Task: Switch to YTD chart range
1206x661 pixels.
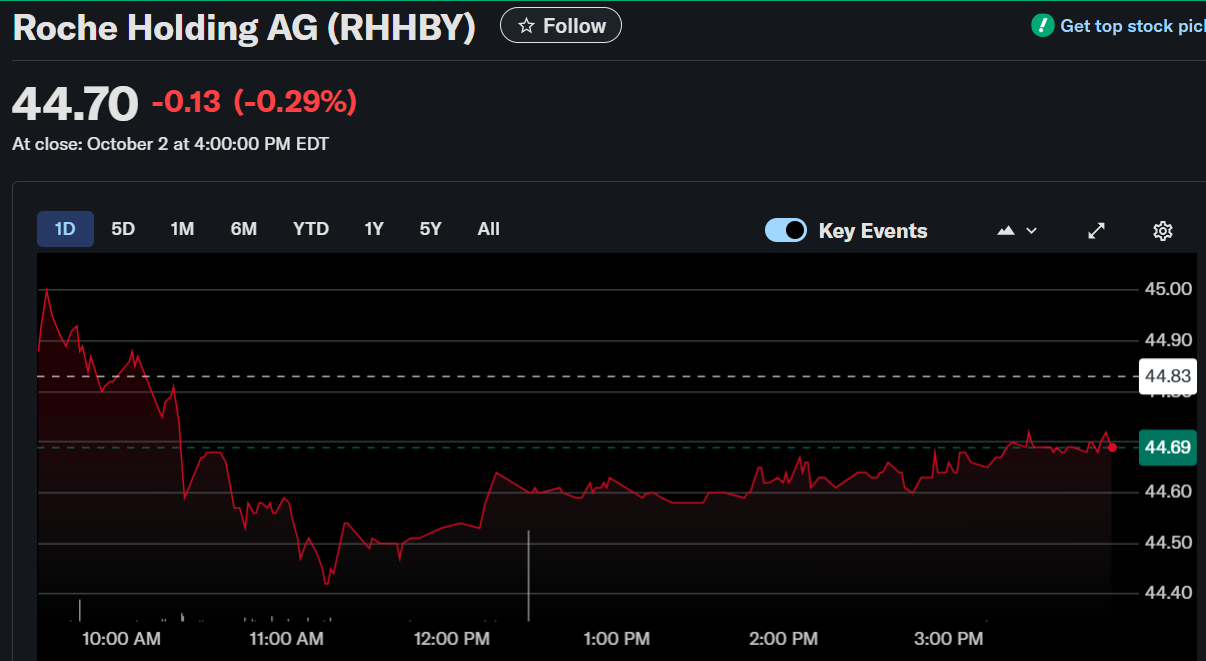Action: [x=311, y=229]
